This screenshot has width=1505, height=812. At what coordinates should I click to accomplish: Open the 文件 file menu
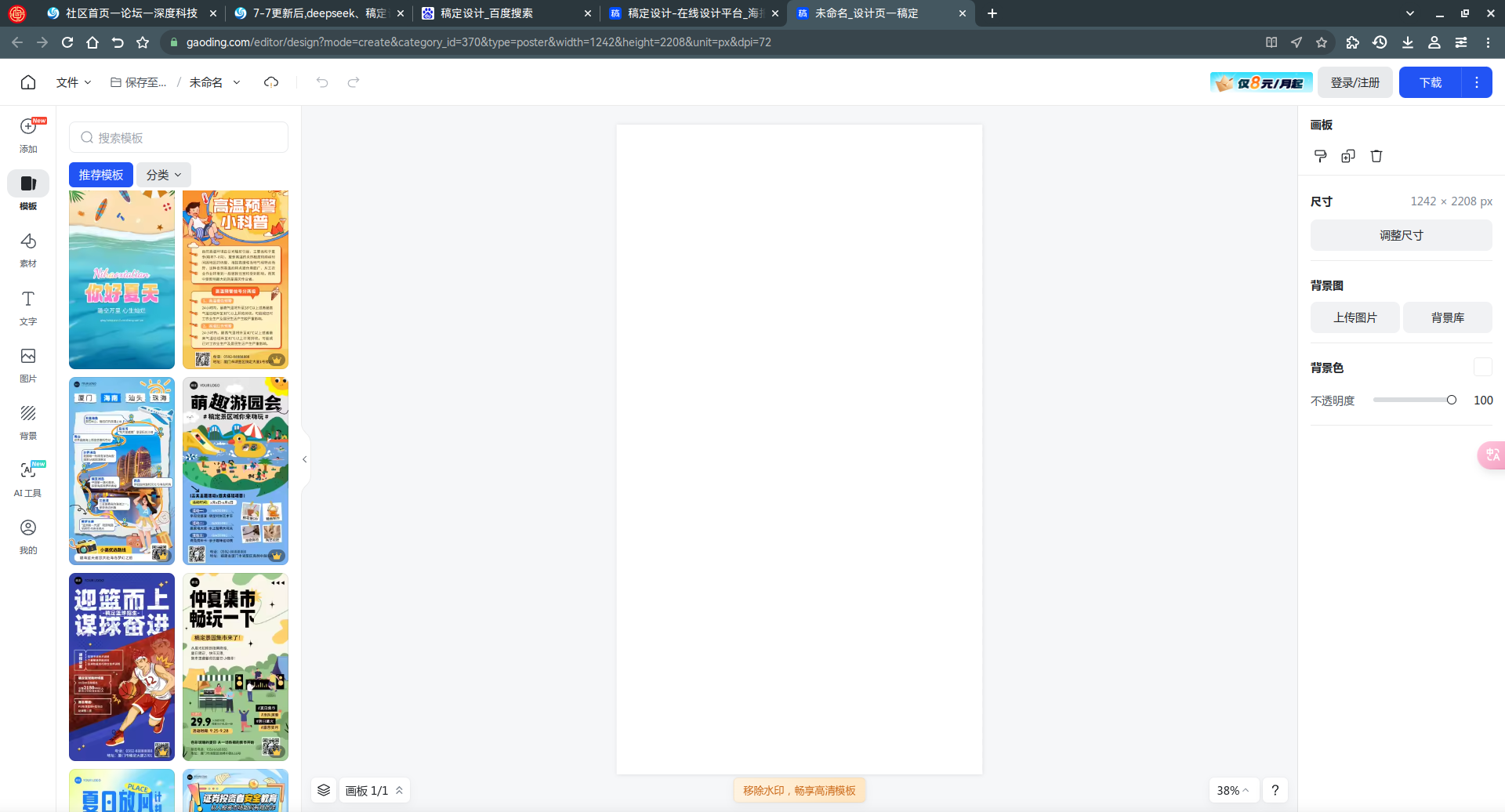(74, 82)
